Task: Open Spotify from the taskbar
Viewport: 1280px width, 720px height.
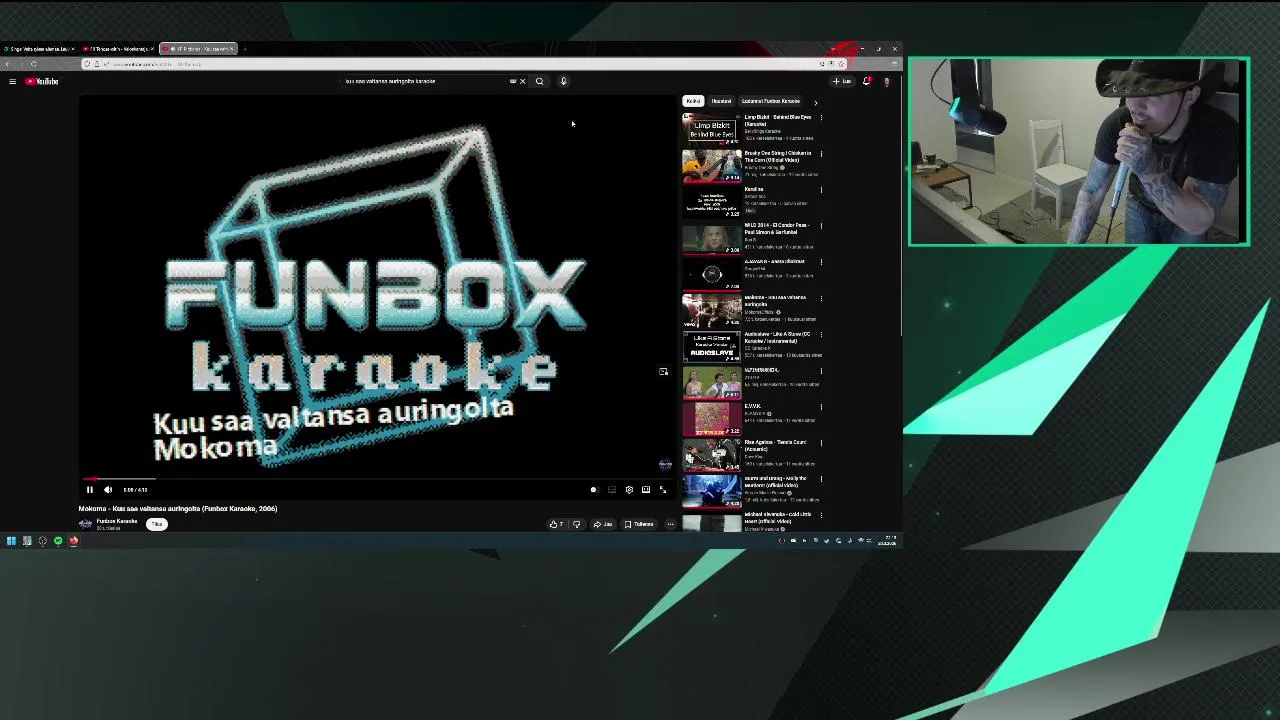Action: tap(58, 541)
